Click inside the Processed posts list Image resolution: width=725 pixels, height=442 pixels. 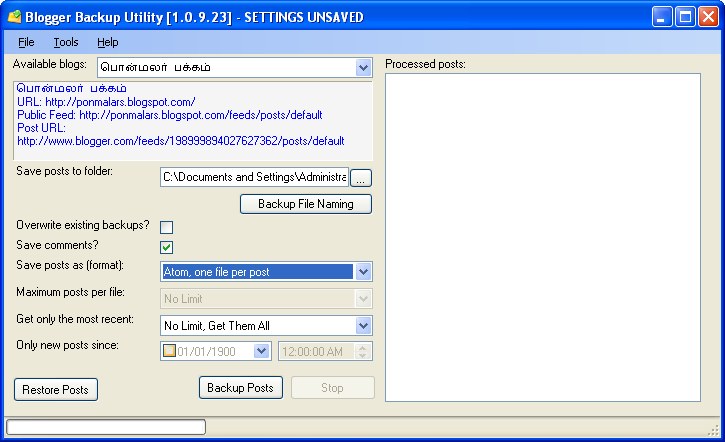543,237
